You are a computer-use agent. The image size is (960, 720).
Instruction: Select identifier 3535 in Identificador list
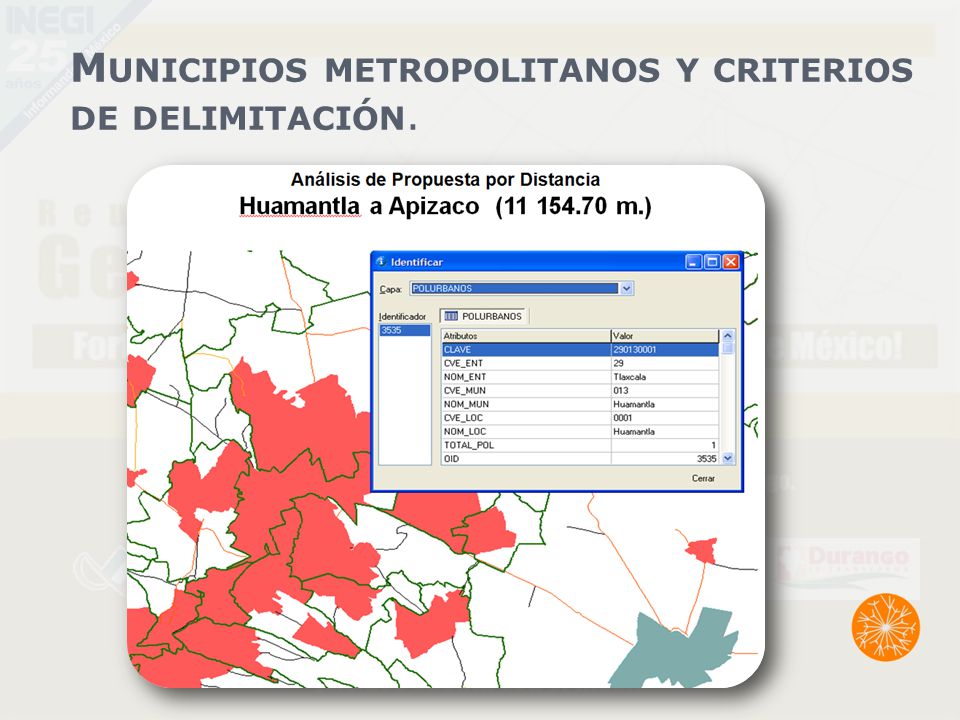(404, 331)
